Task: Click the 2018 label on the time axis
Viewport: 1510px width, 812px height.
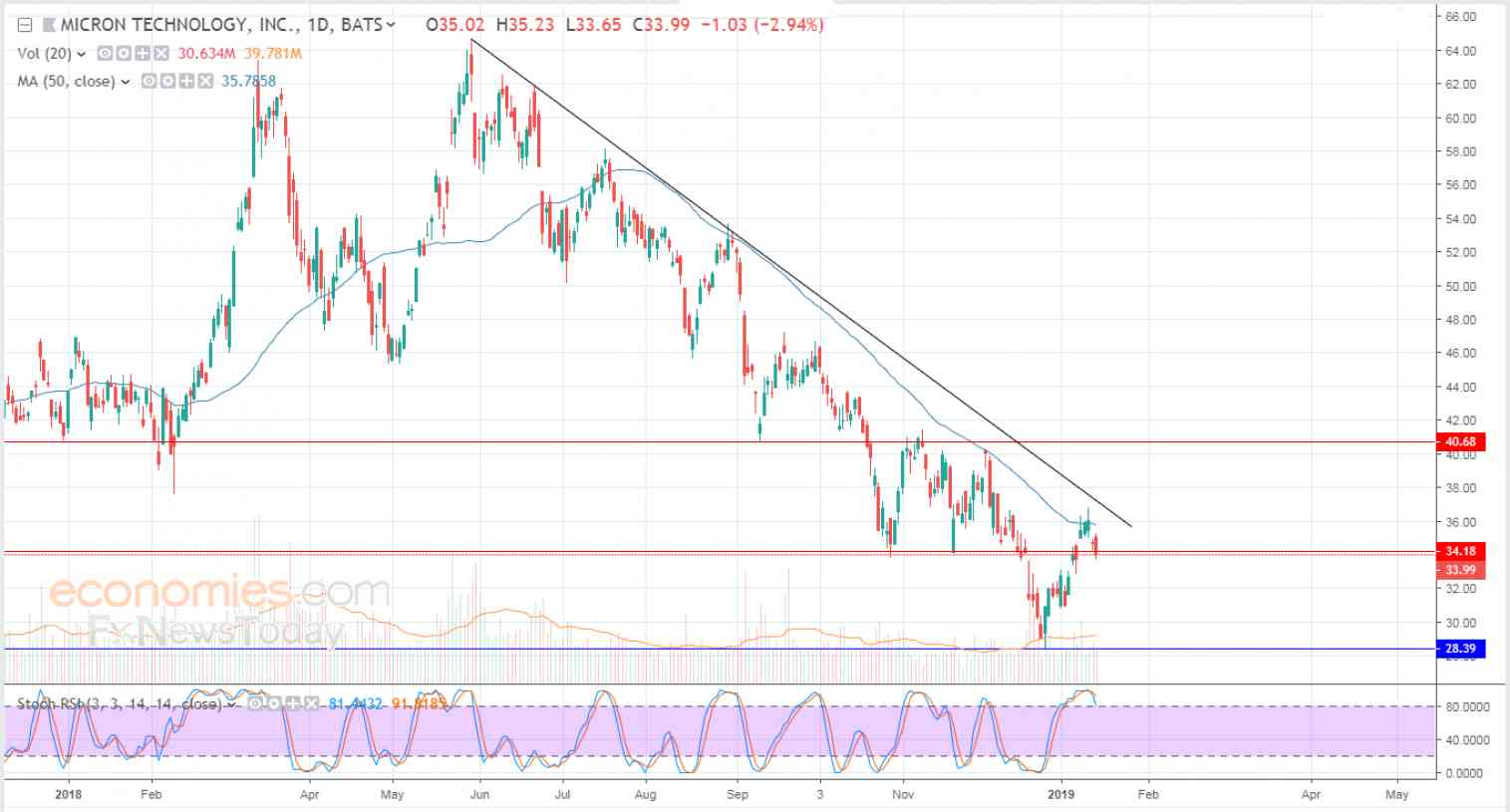Action: point(68,794)
